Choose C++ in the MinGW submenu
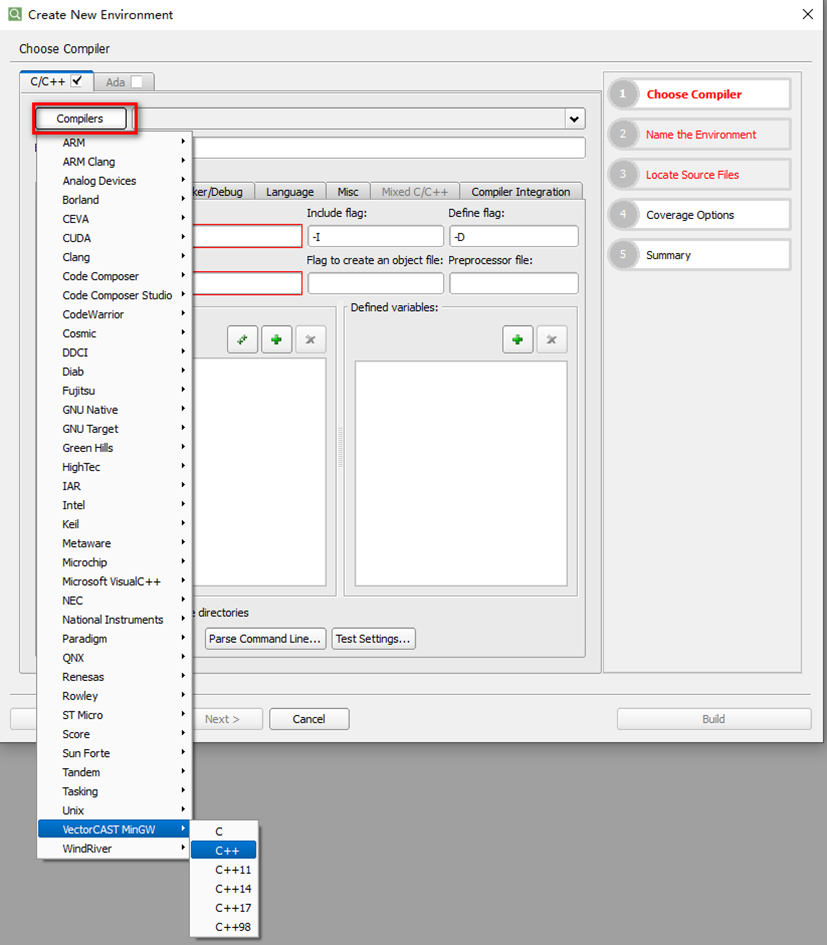827x945 pixels. [224, 850]
